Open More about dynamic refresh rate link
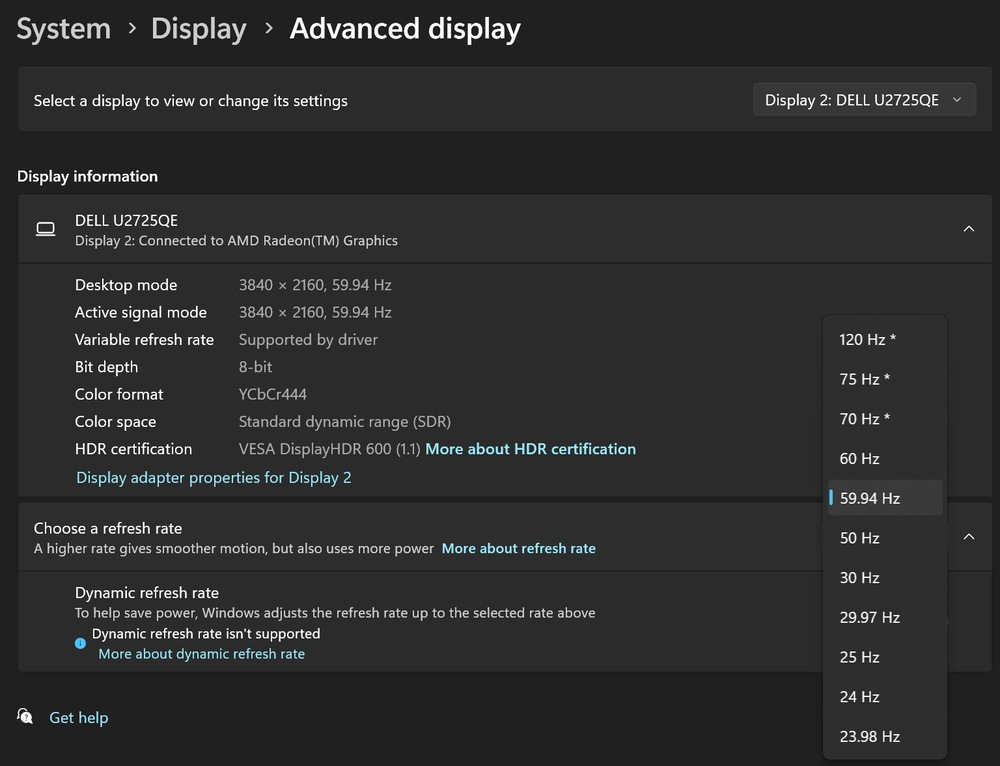Viewport: 1000px width, 766px height. coord(201,654)
